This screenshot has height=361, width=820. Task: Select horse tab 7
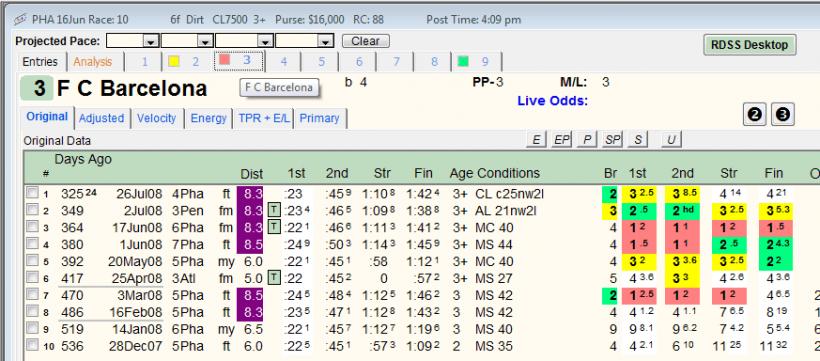coord(396,62)
